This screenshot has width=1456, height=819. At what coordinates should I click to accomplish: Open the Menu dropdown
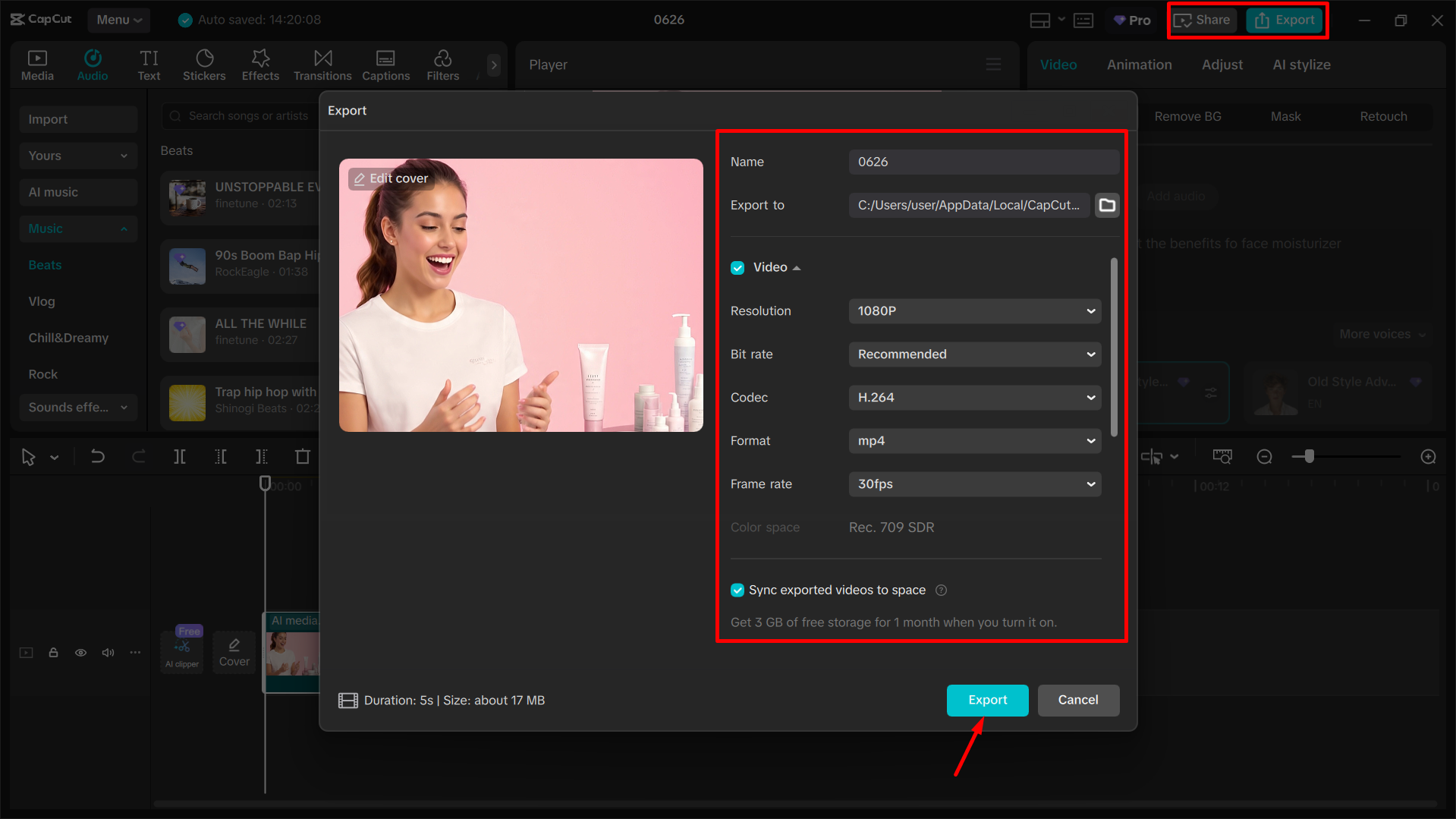(118, 20)
